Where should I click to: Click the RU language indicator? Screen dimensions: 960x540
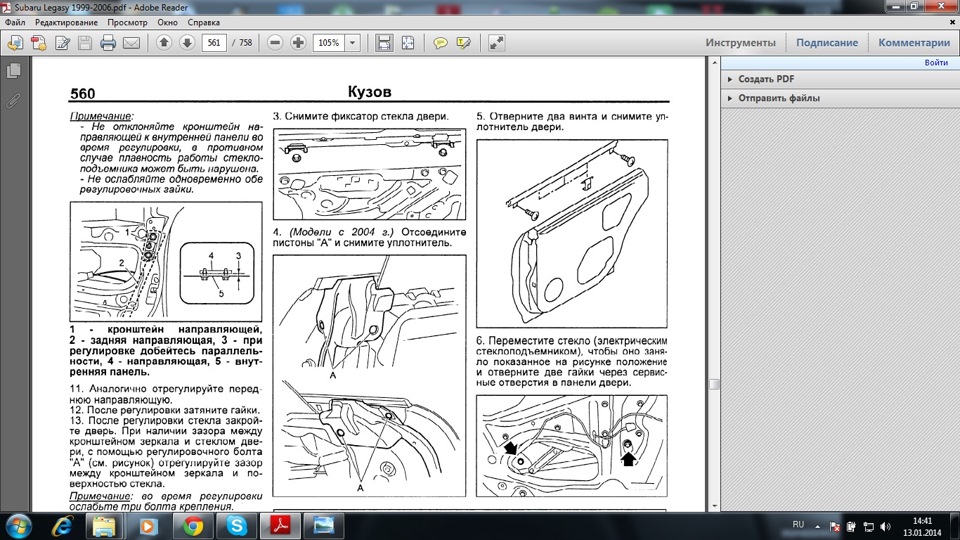(798, 525)
